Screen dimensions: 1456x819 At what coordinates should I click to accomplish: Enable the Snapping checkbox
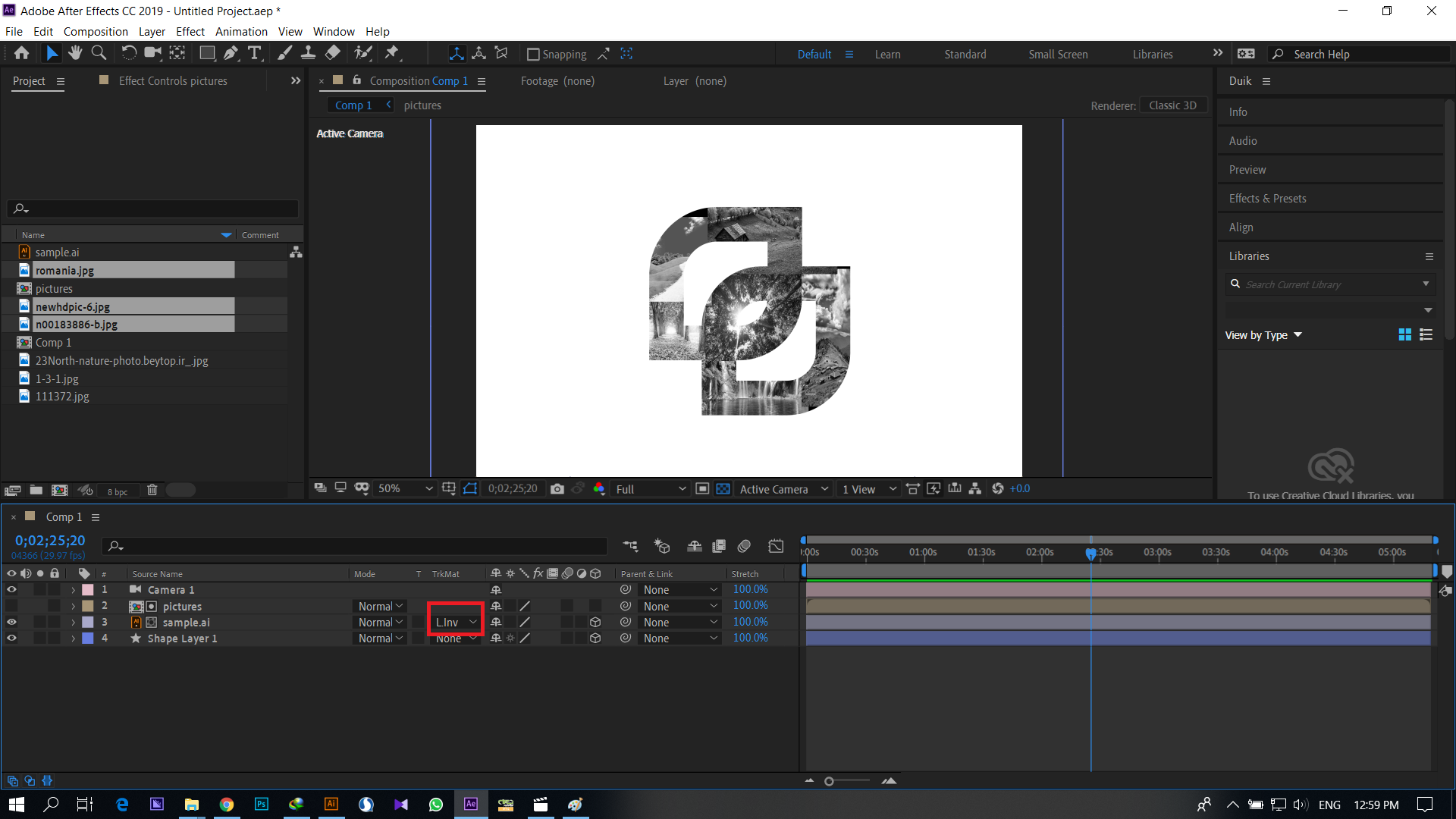(x=533, y=55)
